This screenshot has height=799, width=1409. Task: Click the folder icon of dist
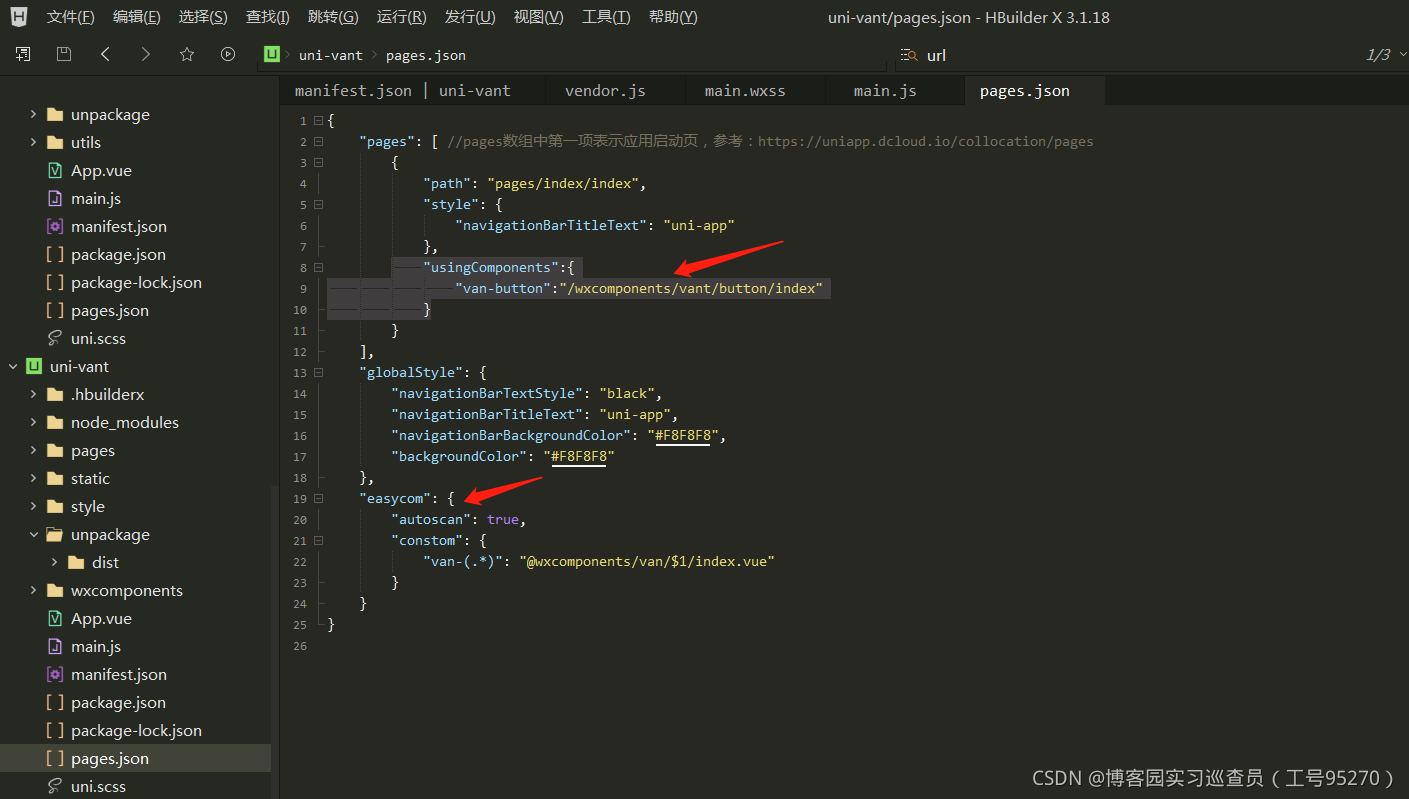(x=76, y=562)
